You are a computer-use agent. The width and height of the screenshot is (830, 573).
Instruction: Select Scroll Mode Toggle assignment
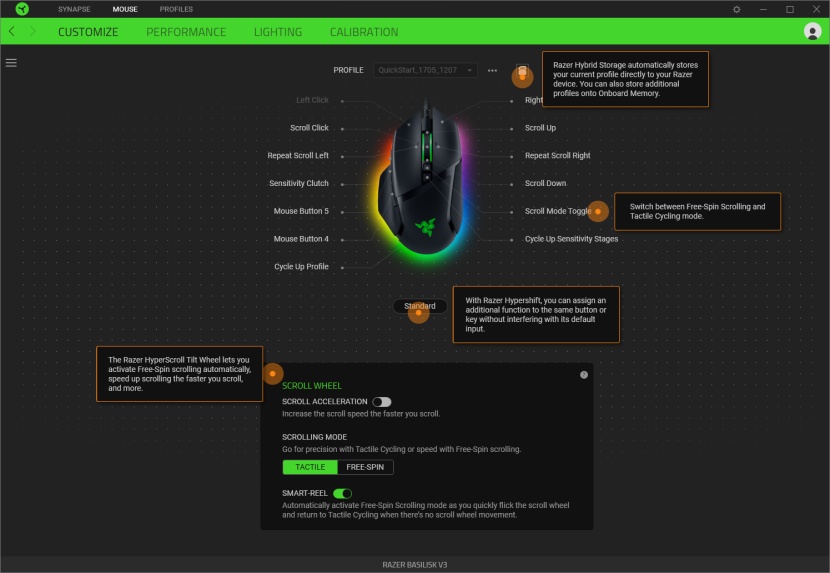coord(558,211)
